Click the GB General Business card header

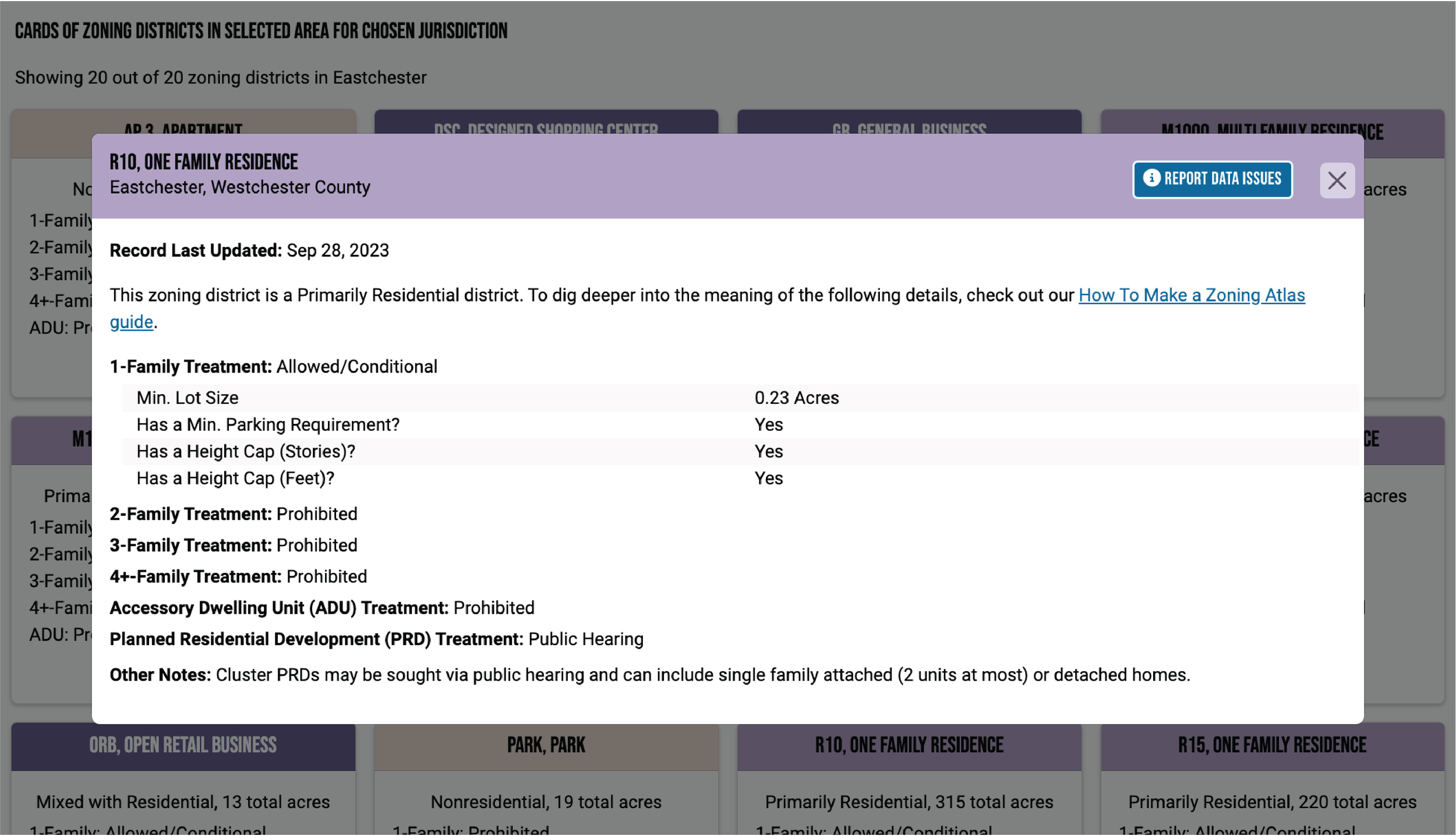[909, 122]
